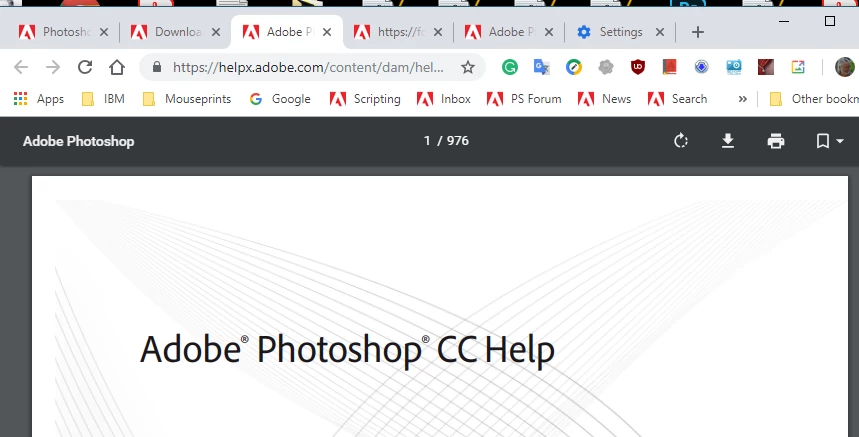Open the red book extension
The image size is (859, 437).
tap(669, 67)
